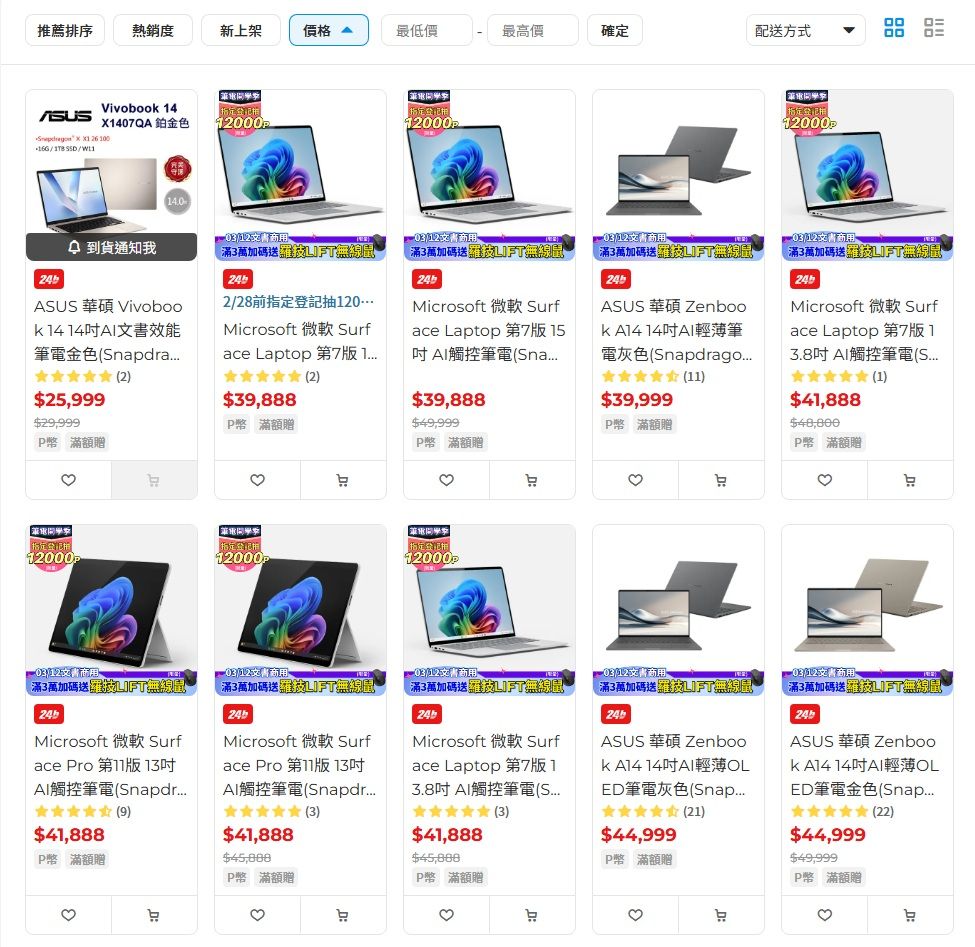Screen dimensions: 975x947
Task: Add ASUS Zenbook A14 $39,999 to cart
Action: point(721,480)
